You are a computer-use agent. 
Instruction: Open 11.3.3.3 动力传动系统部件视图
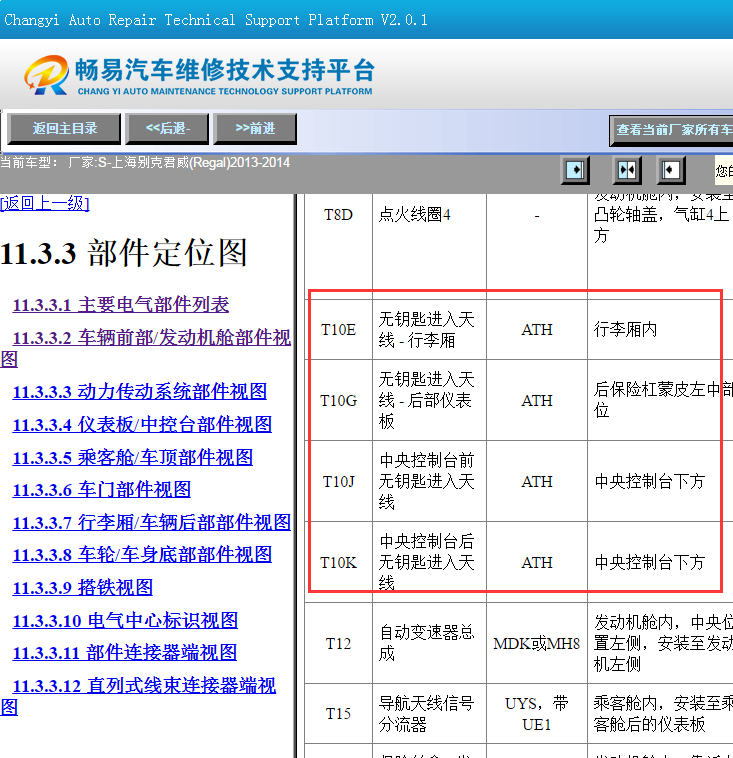[140, 392]
